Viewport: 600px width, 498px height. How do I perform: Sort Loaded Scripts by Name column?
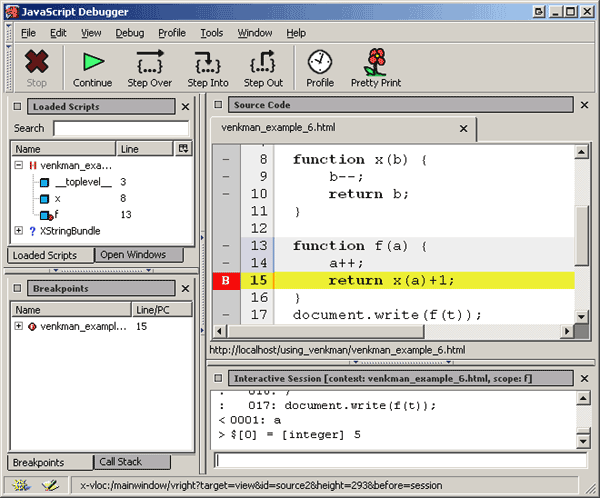(x=63, y=149)
